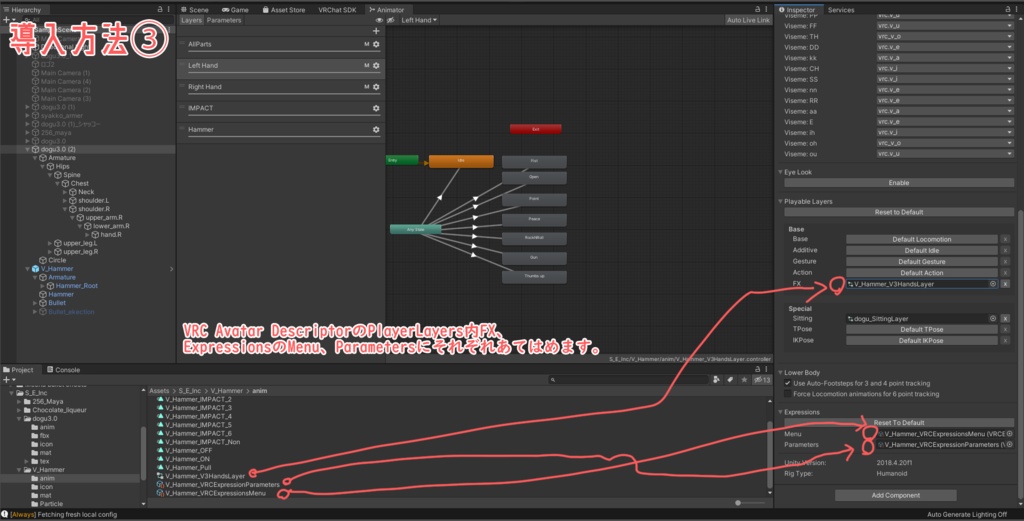The image size is (1024, 521).
Task: Click the Inspector panel lock icon
Action: tap(1008, 9)
